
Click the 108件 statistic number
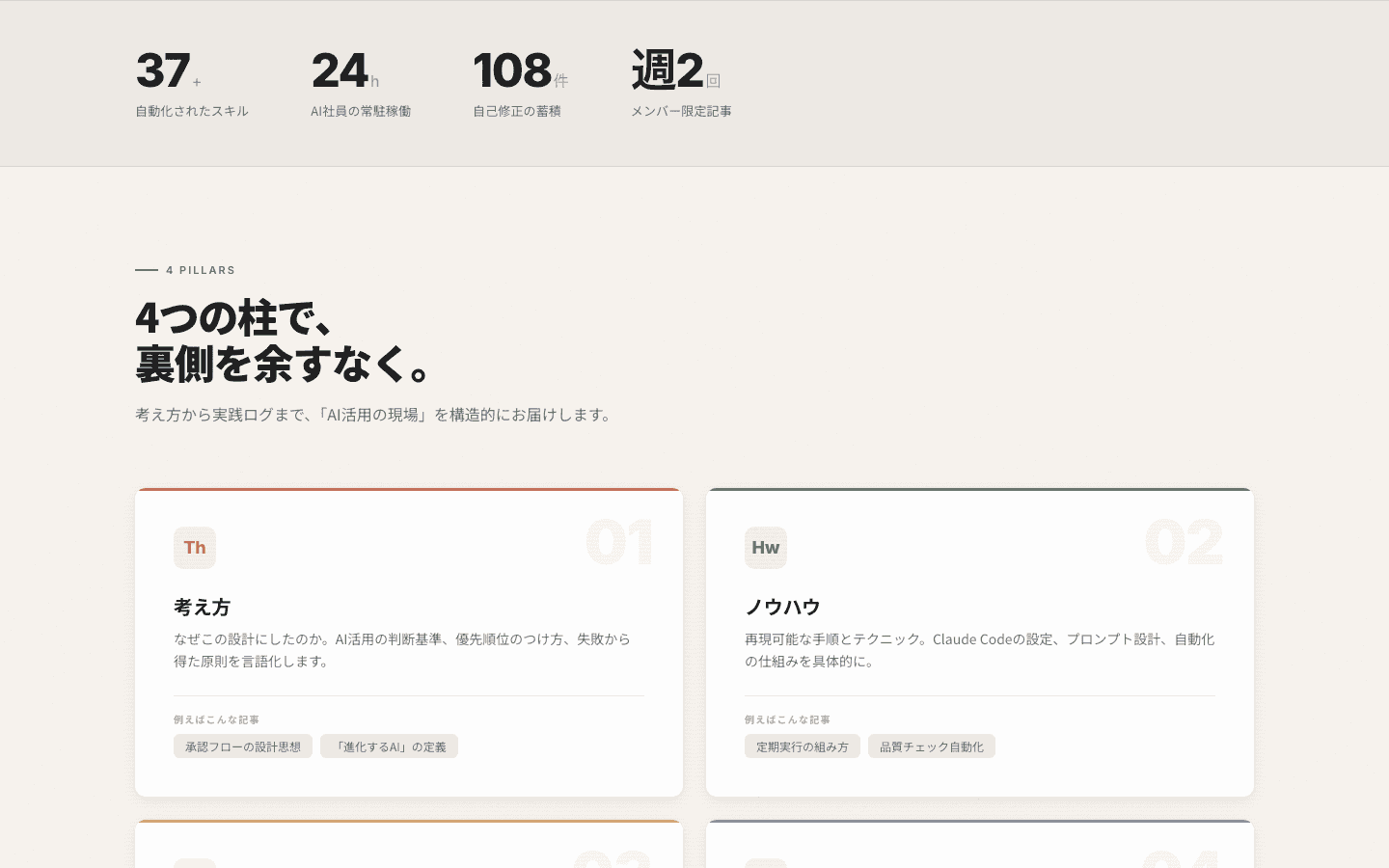(x=521, y=70)
